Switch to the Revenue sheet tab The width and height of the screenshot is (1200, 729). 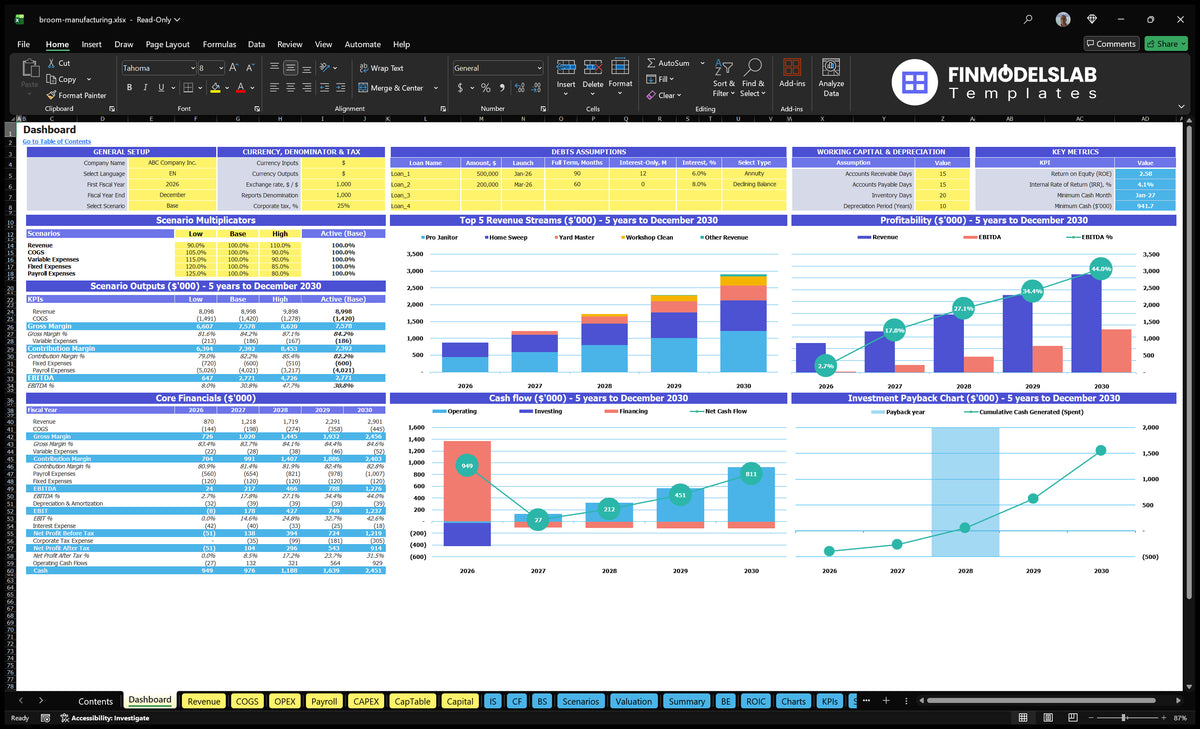(x=204, y=701)
